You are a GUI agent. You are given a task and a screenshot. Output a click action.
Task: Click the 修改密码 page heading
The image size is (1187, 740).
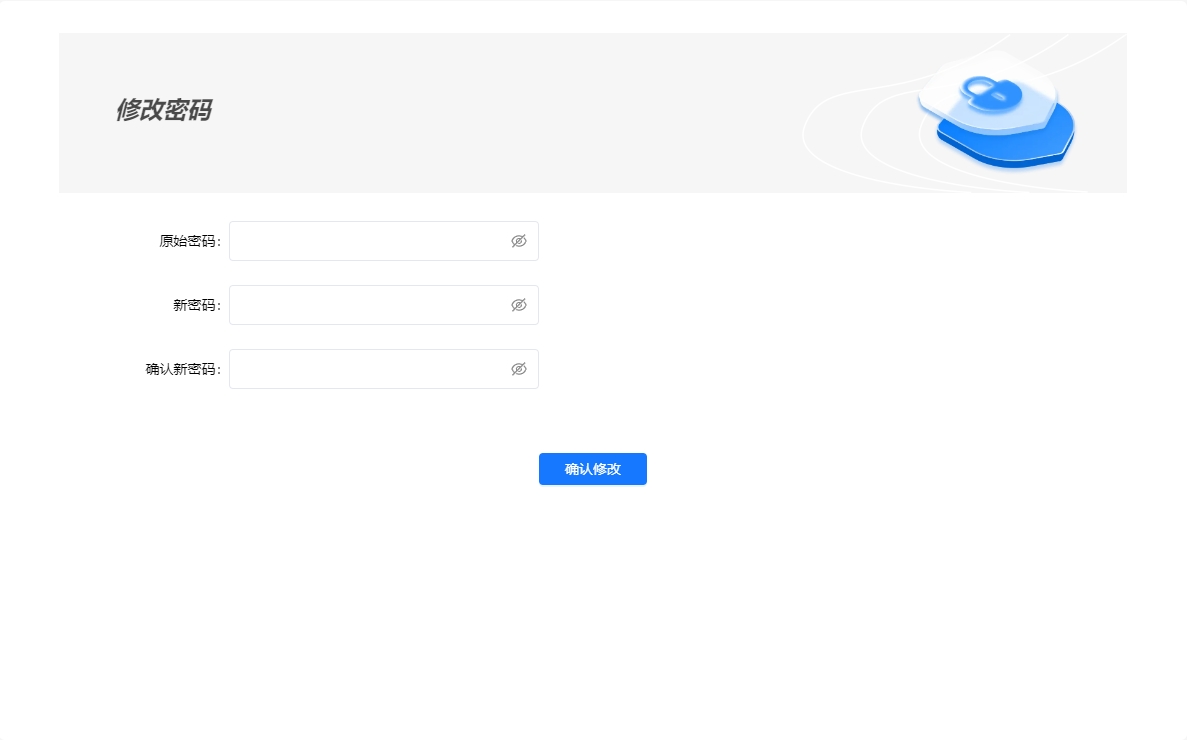tap(163, 110)
